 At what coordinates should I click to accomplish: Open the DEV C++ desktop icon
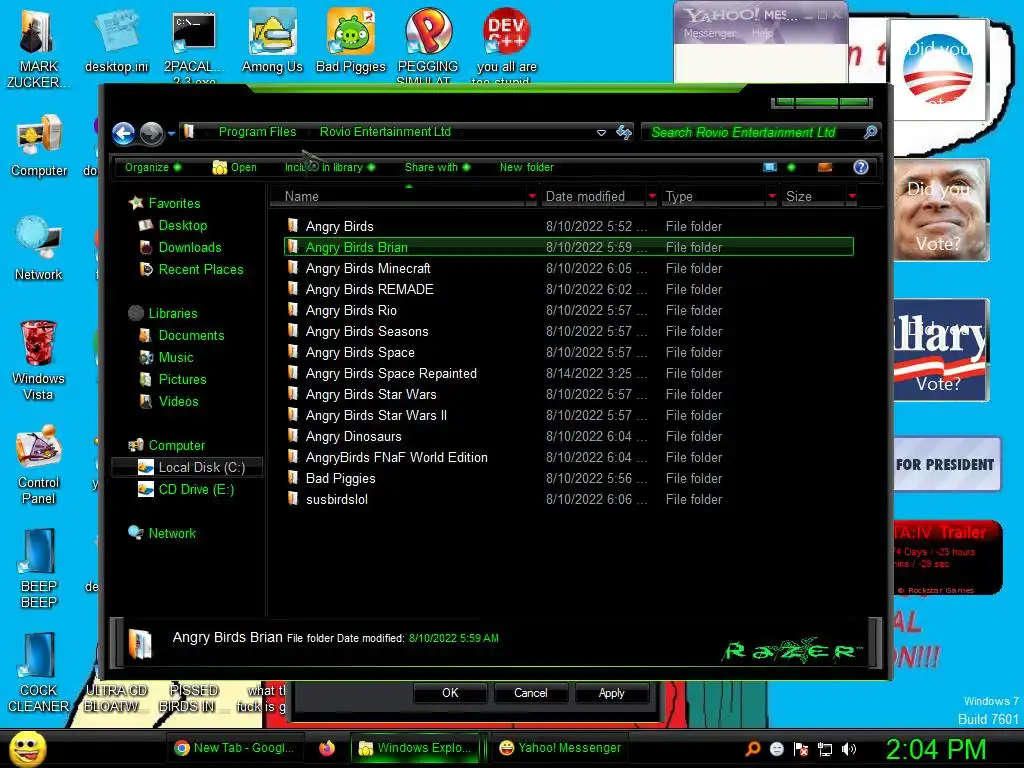[x=506, y=42]
